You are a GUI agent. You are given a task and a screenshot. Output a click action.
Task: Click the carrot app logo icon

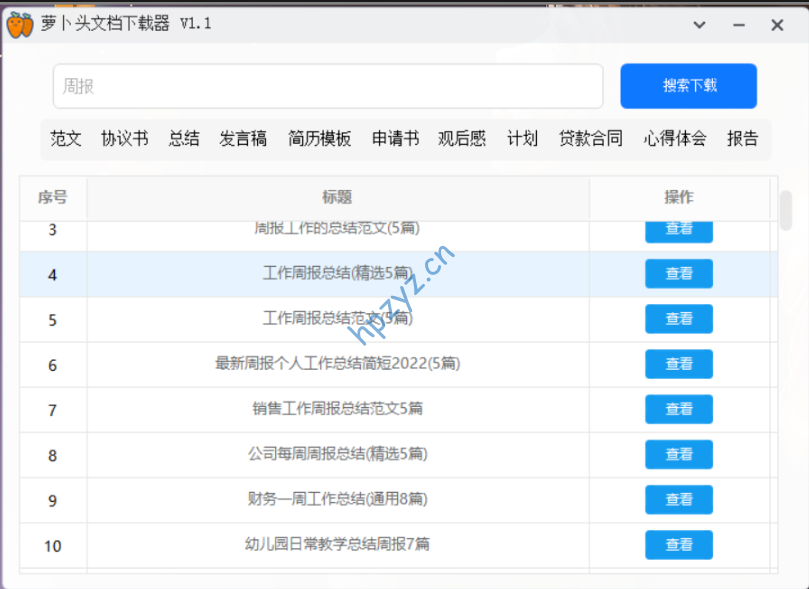coord(20,24)
